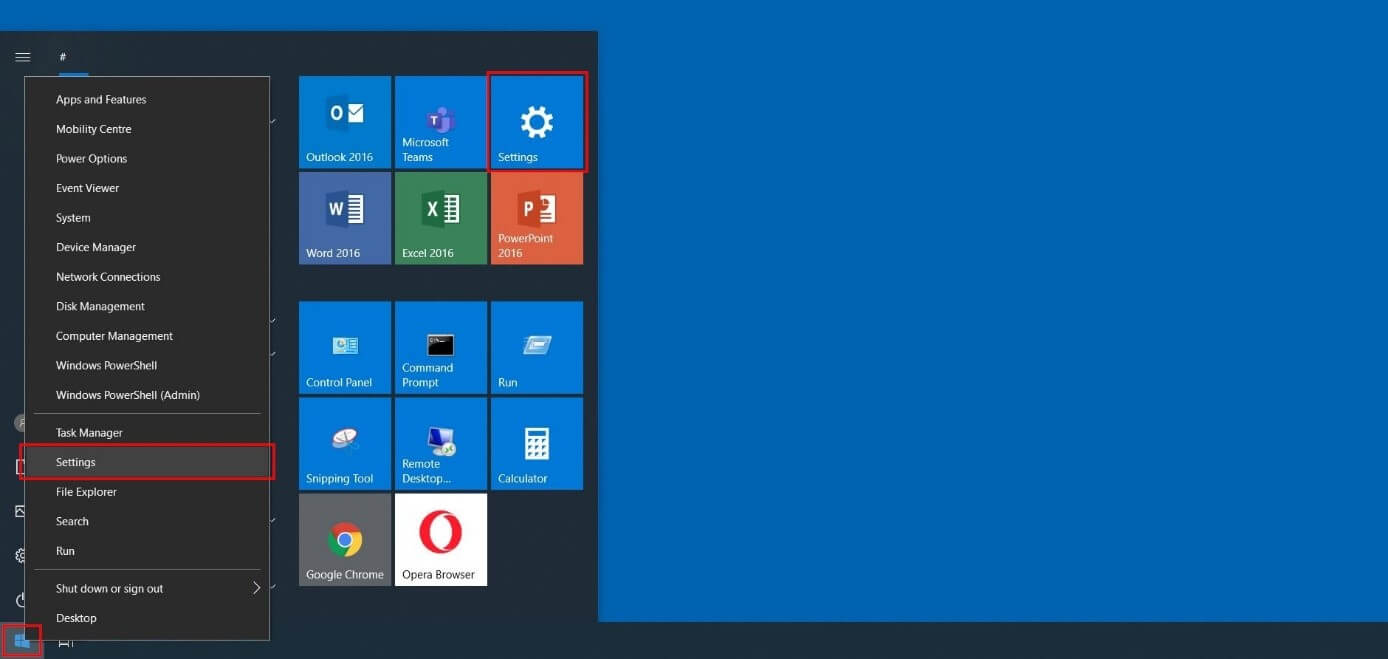Start the Calculator app

pos(536,443)
